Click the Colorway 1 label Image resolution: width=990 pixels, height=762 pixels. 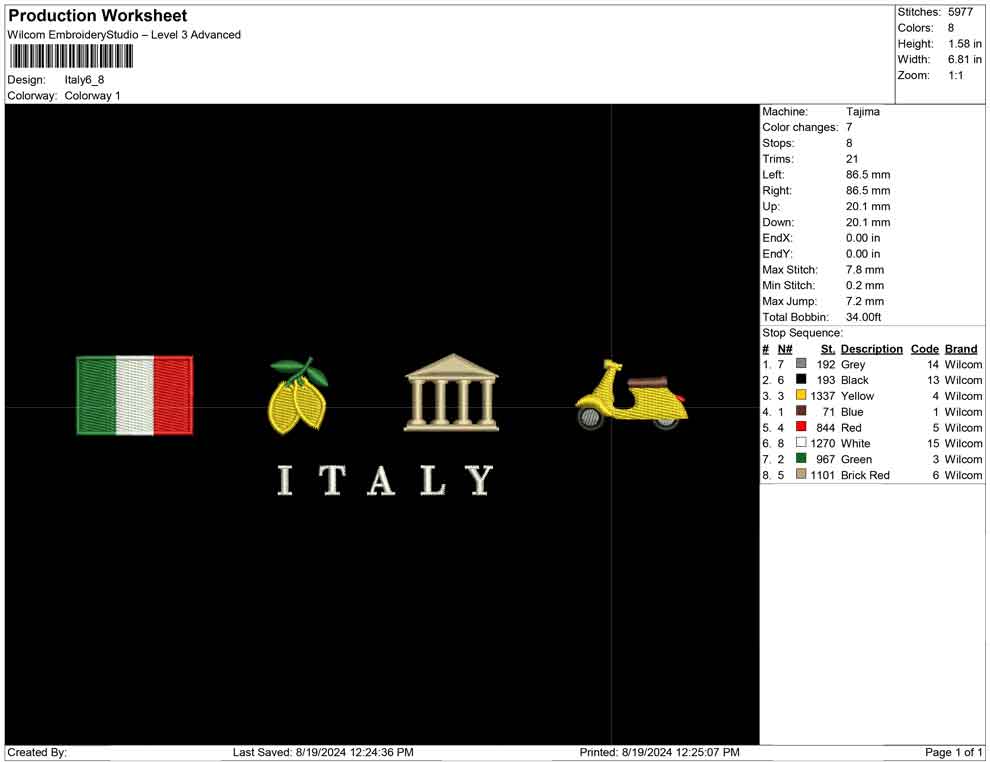point(92,96)
